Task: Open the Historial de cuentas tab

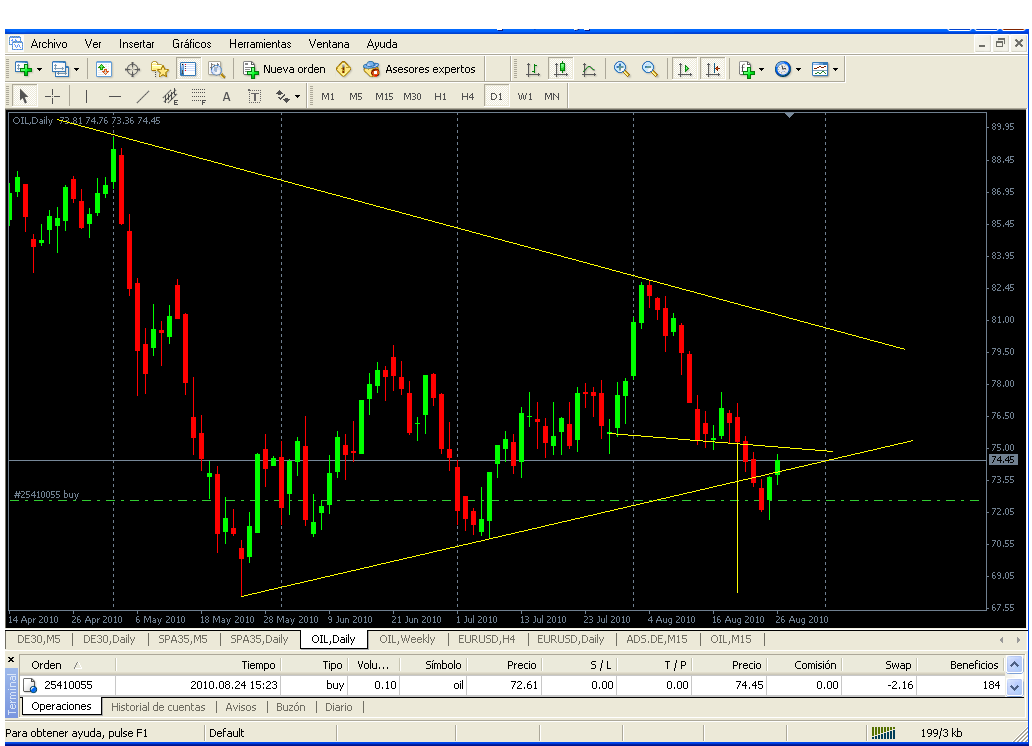Action: [x=158, y=706]
